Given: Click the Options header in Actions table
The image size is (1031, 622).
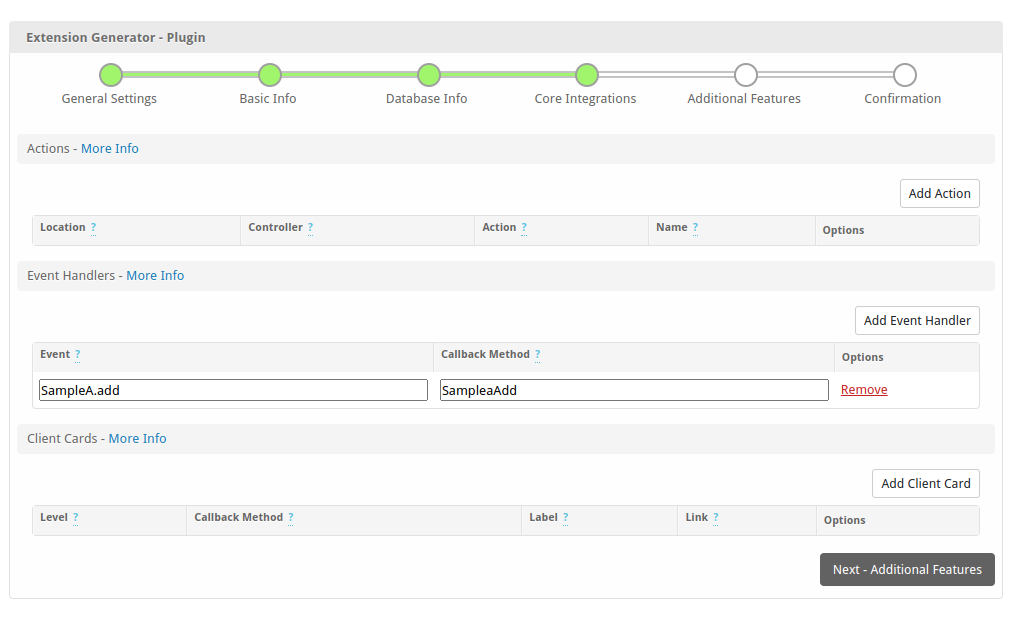Looking at the screenshot, I should point(844,230).
